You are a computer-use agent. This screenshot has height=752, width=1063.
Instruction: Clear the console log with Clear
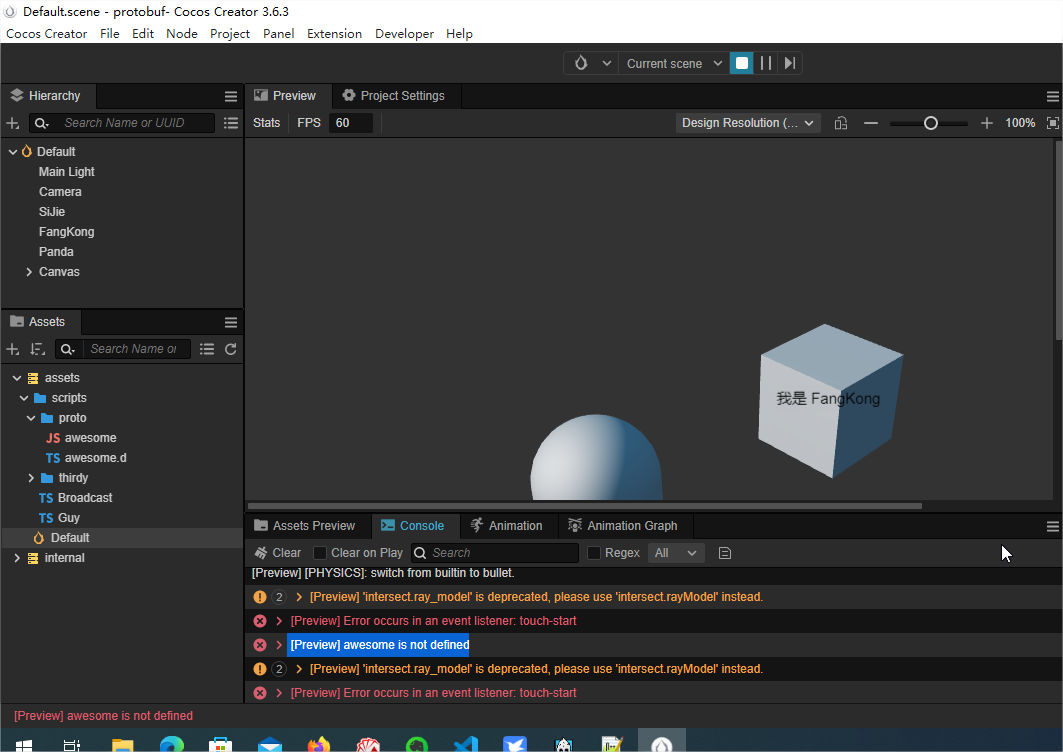tap(277, 553)
